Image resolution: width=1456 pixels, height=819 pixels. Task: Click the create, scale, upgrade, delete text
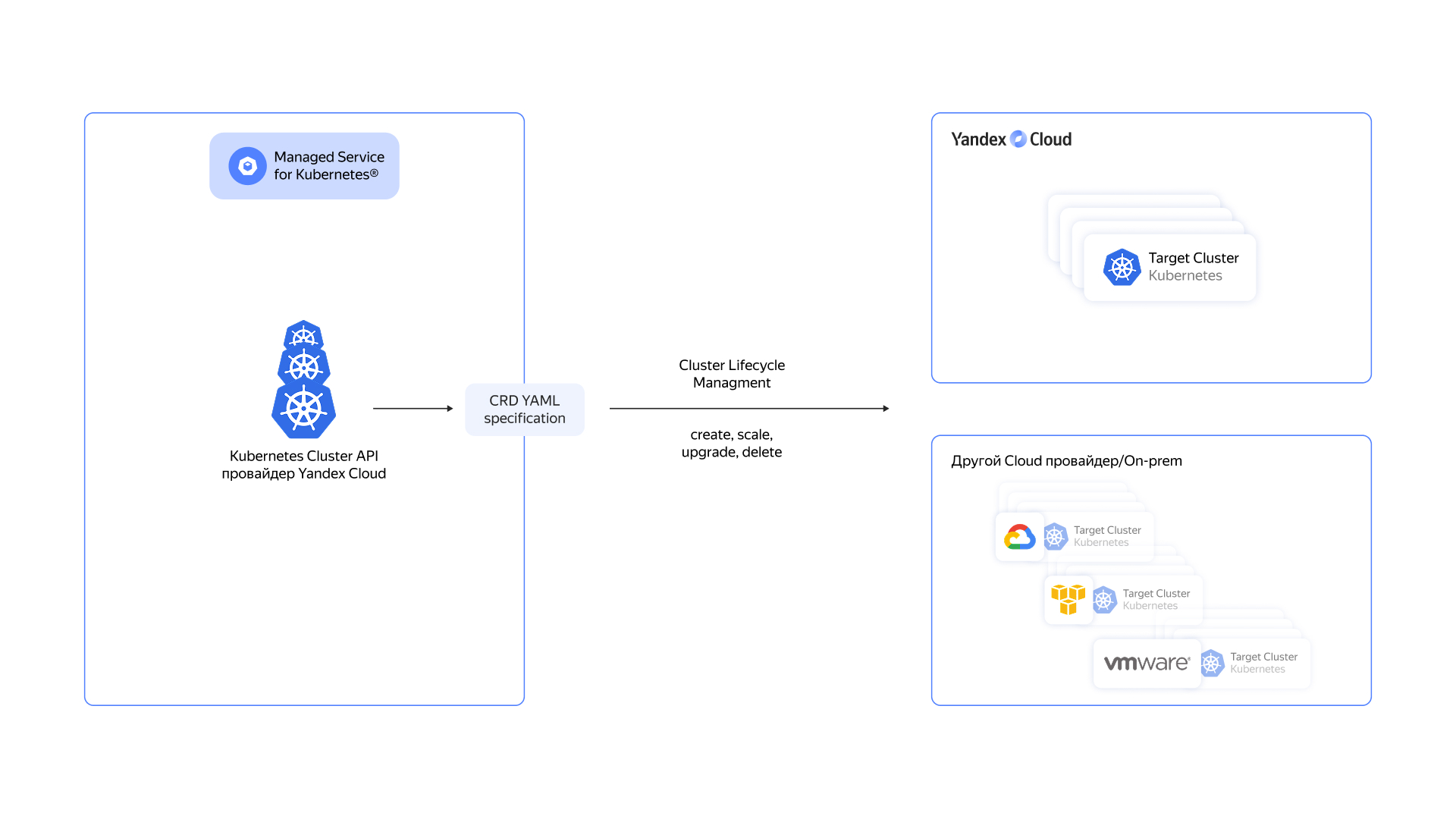pos(731,443)
